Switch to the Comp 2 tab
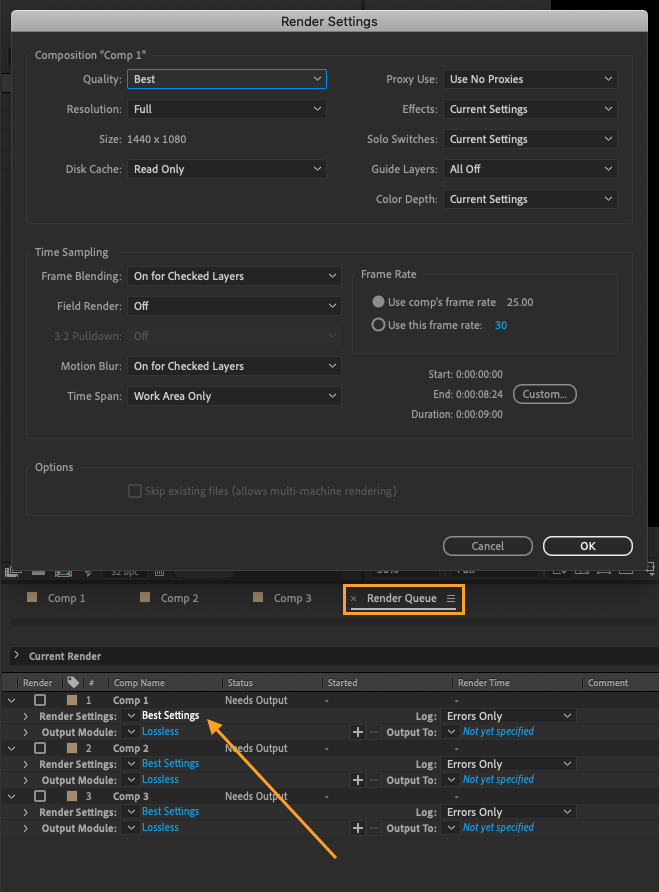Image resolution: width=659 pixels, height=892 pixels. tap(180, 598)
